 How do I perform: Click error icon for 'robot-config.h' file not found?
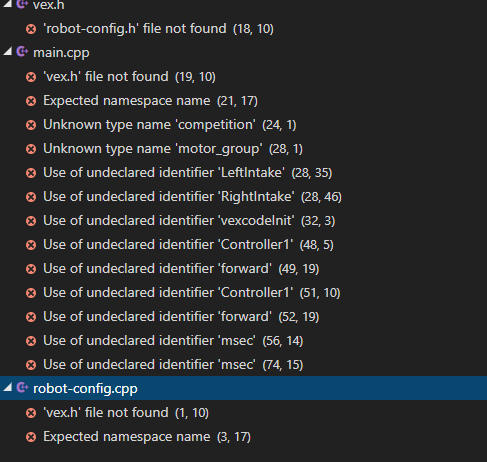coord(31,29)
